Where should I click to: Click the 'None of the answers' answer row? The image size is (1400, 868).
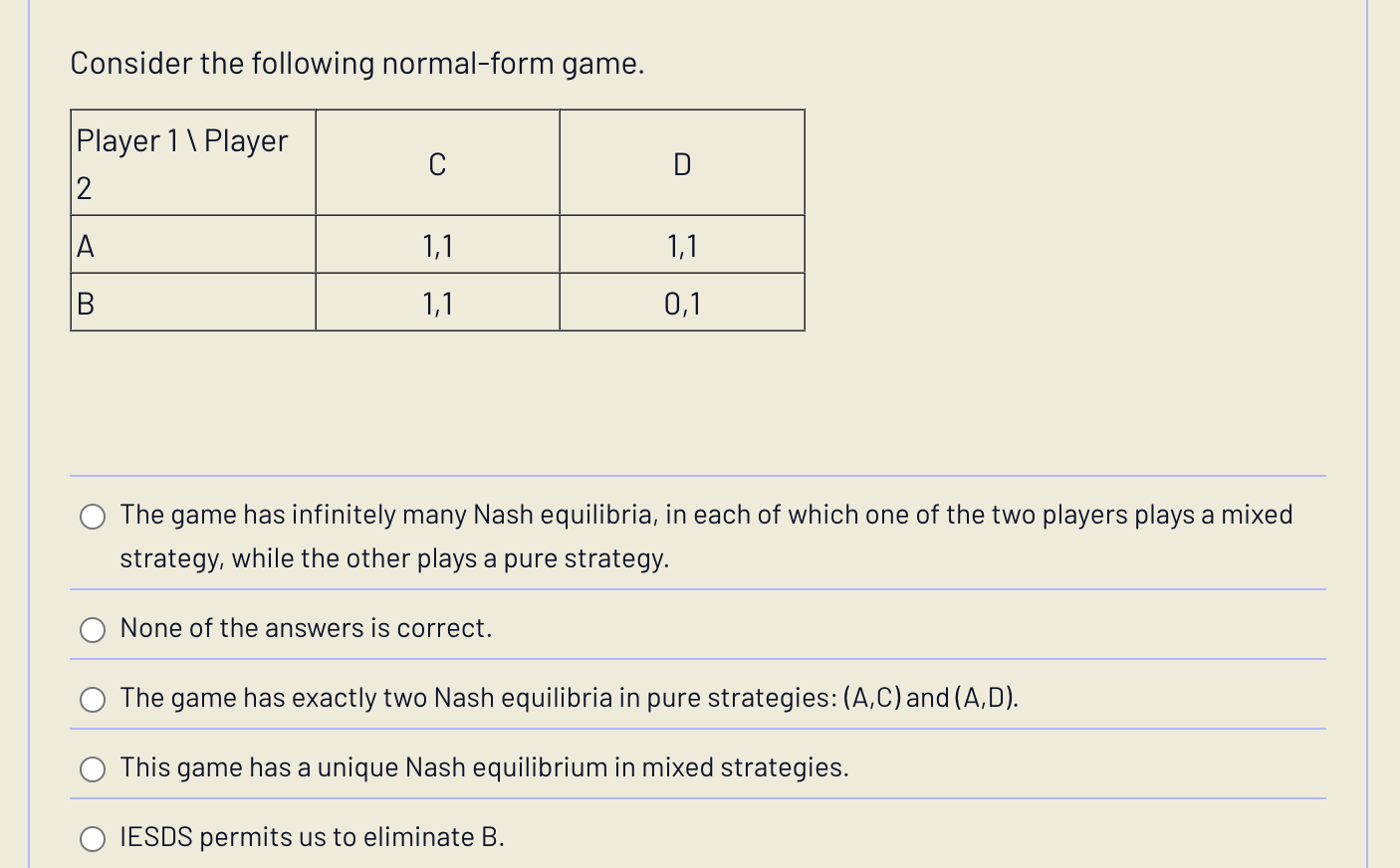[306, 628]
